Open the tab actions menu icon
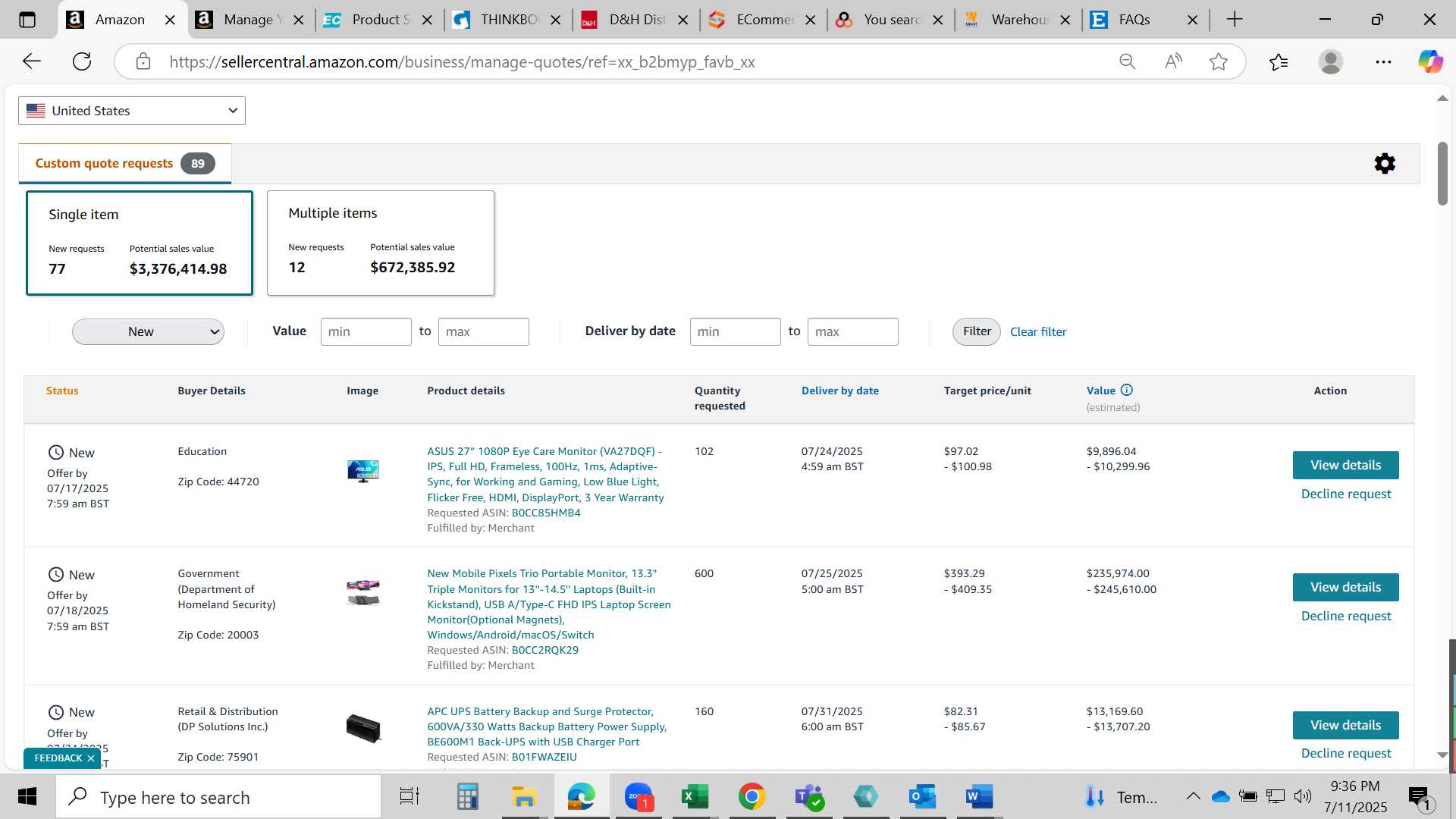The image size is (1456, 819). pyautogui.click(x=27, y=20)
